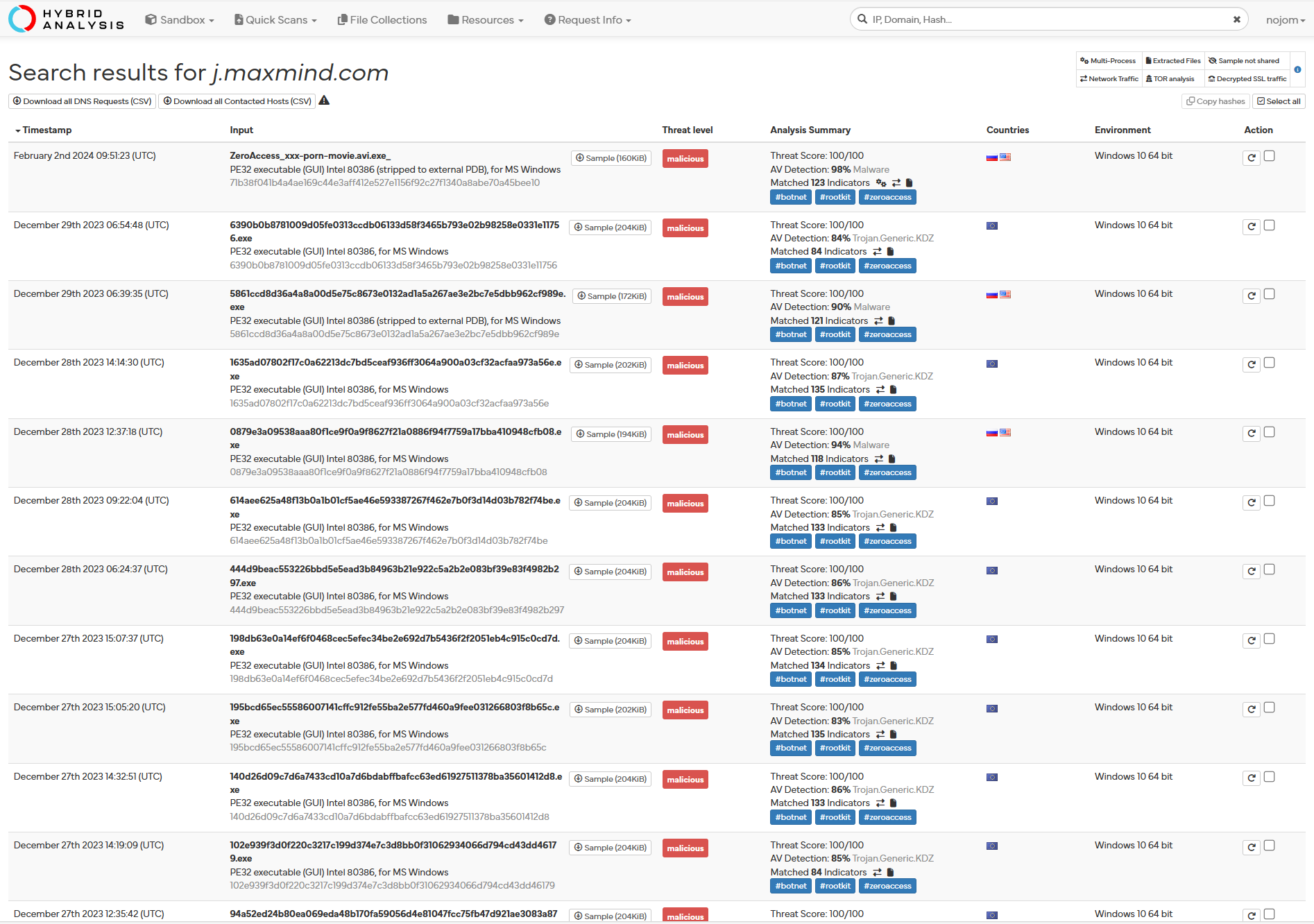Click the Russian flag in the ZeroAccess row
This screenshot has height=924, width=1314.
[x=992, y=157]
